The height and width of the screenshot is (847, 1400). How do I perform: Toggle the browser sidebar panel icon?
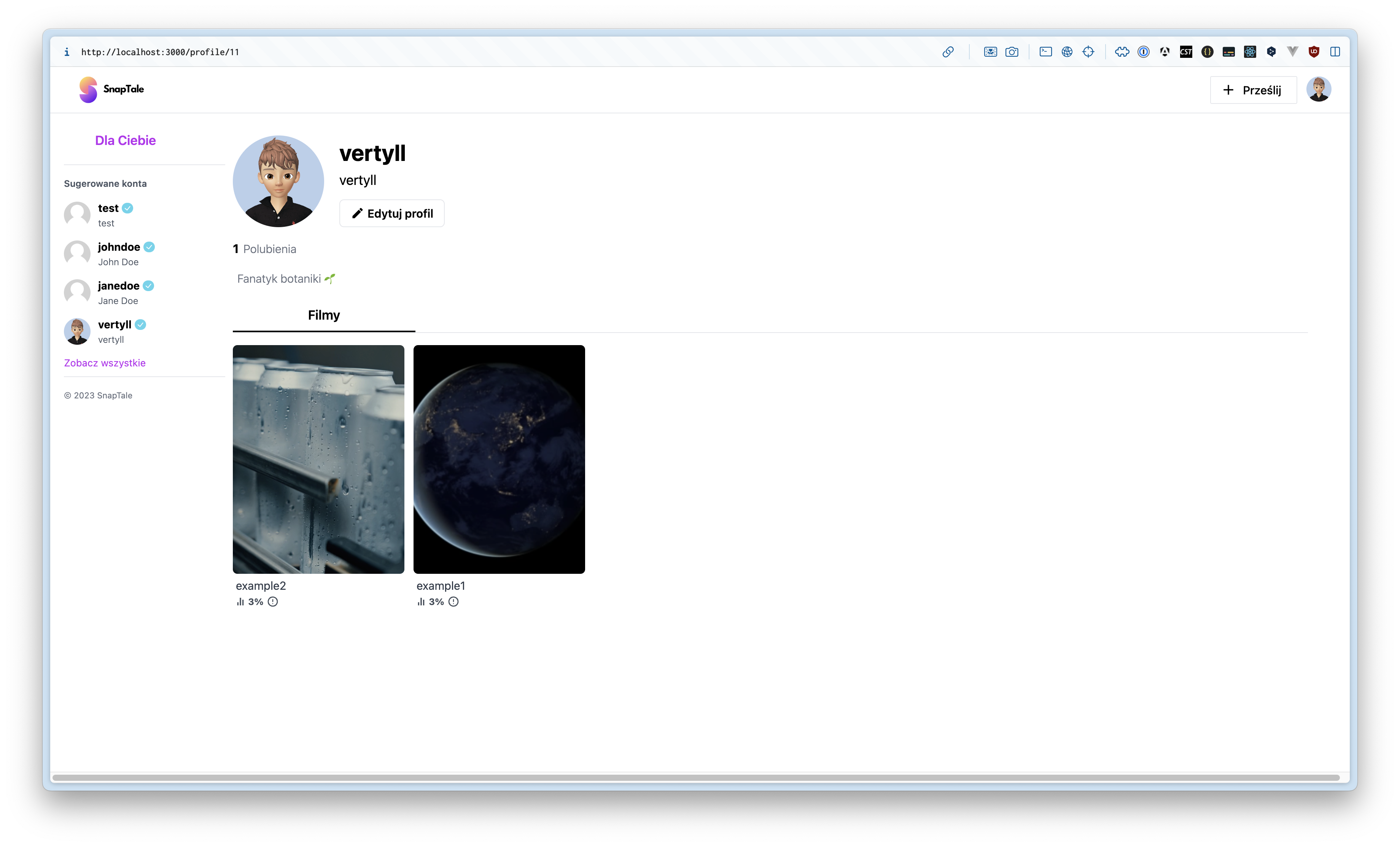click(1335, 52)
